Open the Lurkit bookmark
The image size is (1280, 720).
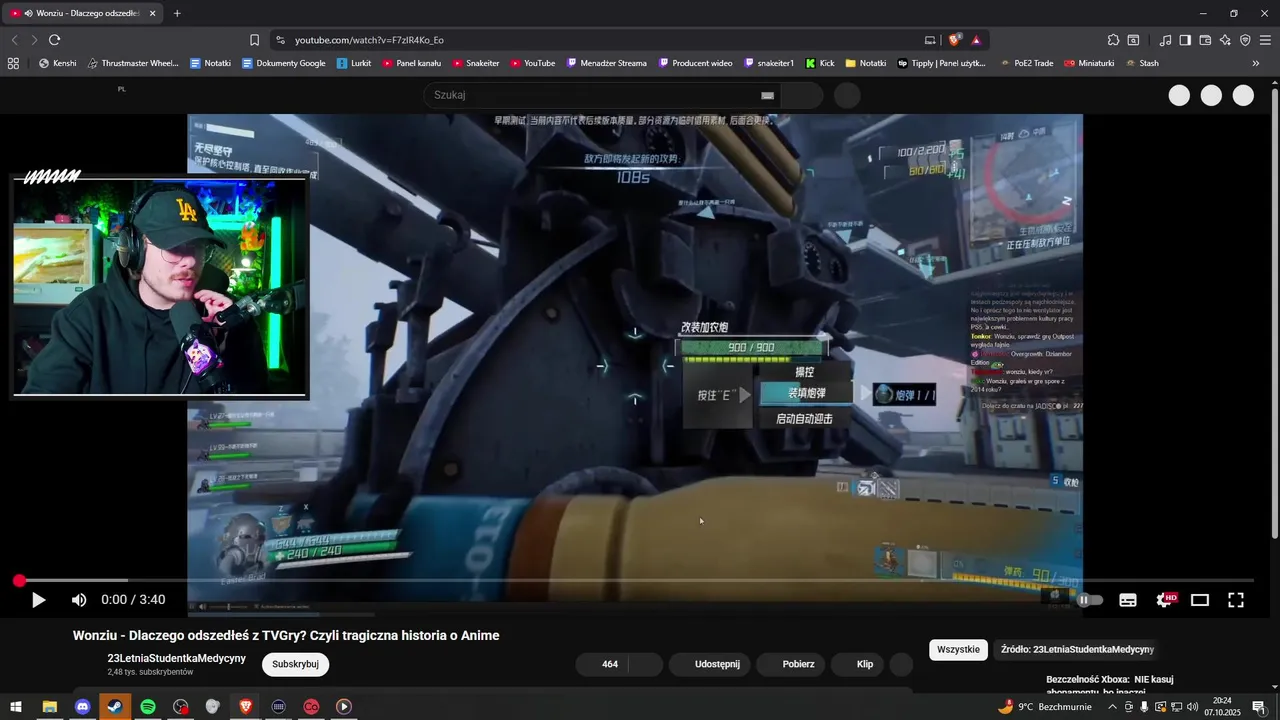(x=354, y=63)
